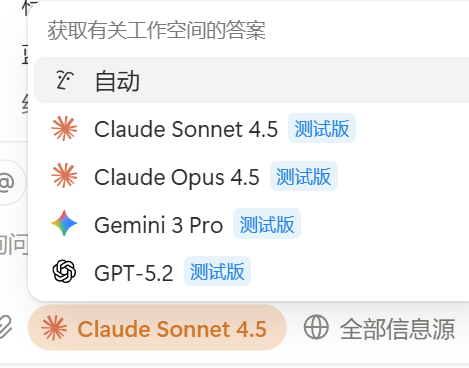This screenshot has width=469, height=368.
Task: Open the 全部信息源 sources selector
Action: coord(379,328)
